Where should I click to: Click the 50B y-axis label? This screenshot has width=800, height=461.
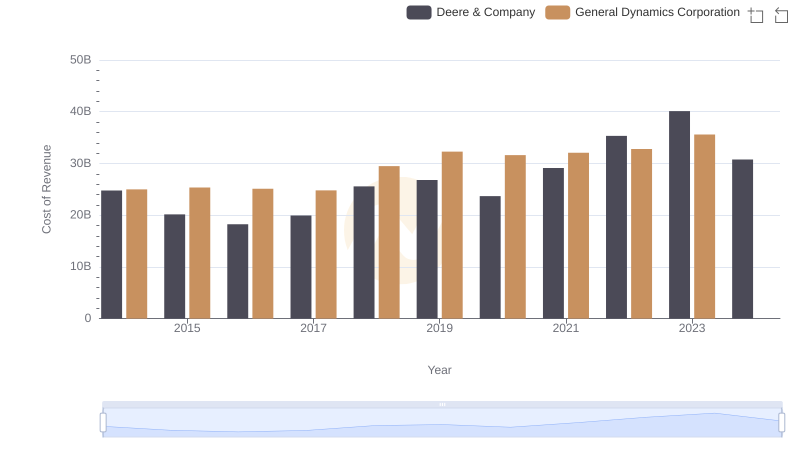pyautogui.click(x=81, y=60)
